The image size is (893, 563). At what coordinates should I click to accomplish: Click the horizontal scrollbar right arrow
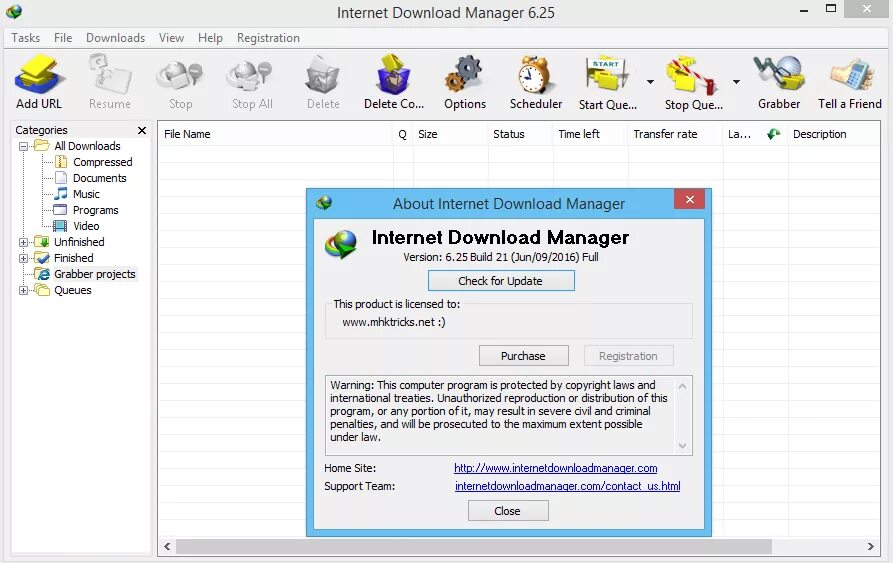[x=870, y=546]
